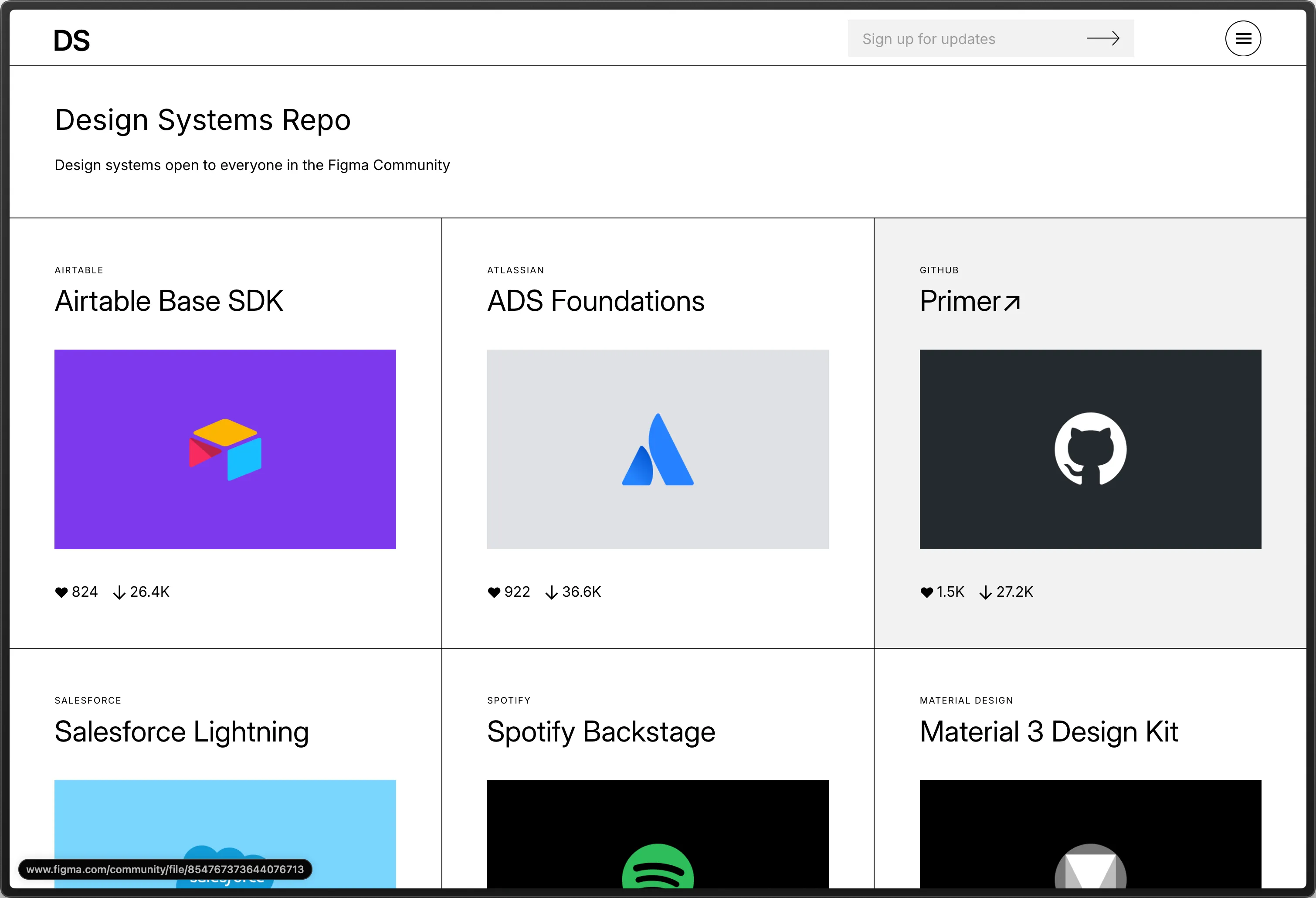Viewport: 1316px width, 898px height.
Task: Click the Atlassian logo thumbnail
Action: point(658,449)
